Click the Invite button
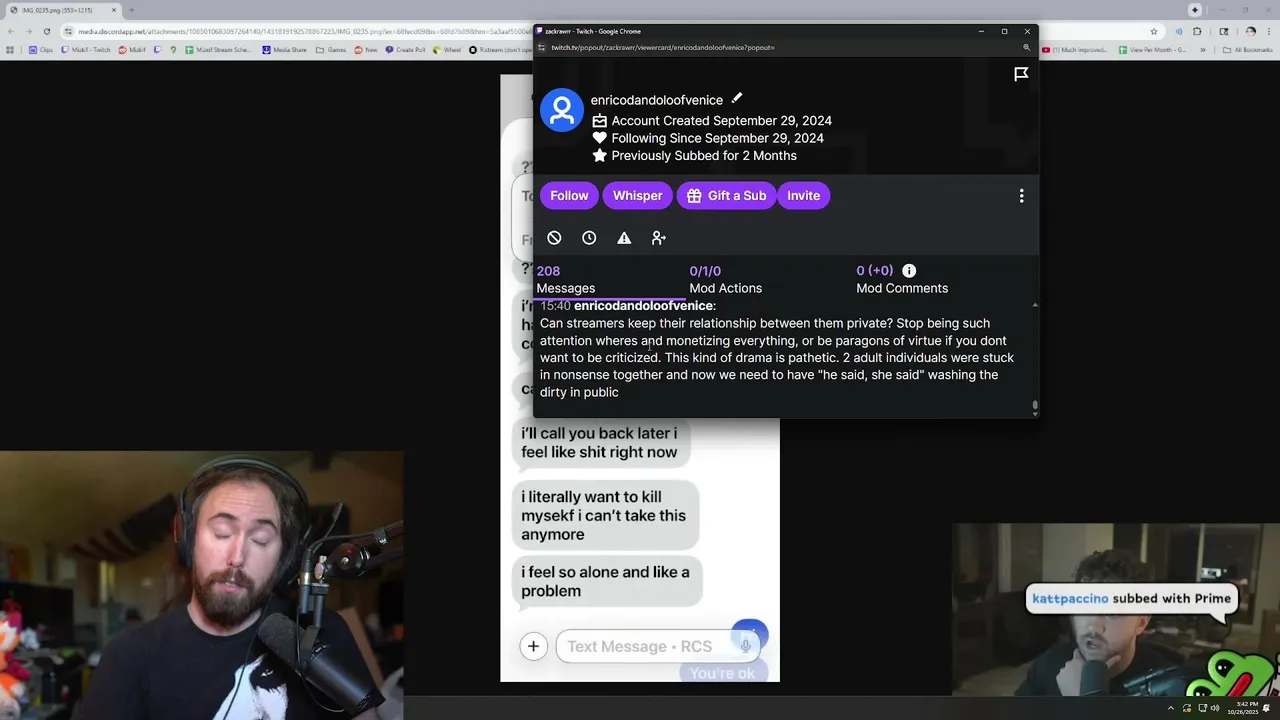 pyautogui.click(x=803, y=196)
